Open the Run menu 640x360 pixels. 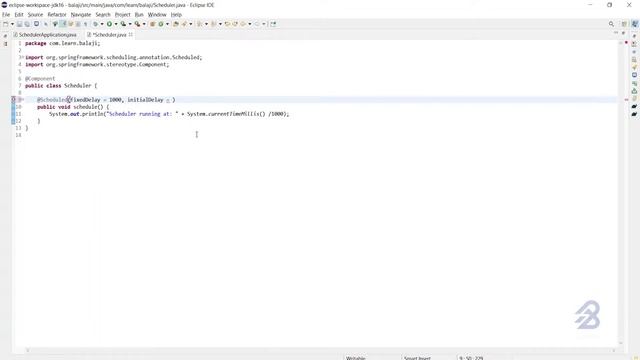pyautogui.click(x=139, y=15)
